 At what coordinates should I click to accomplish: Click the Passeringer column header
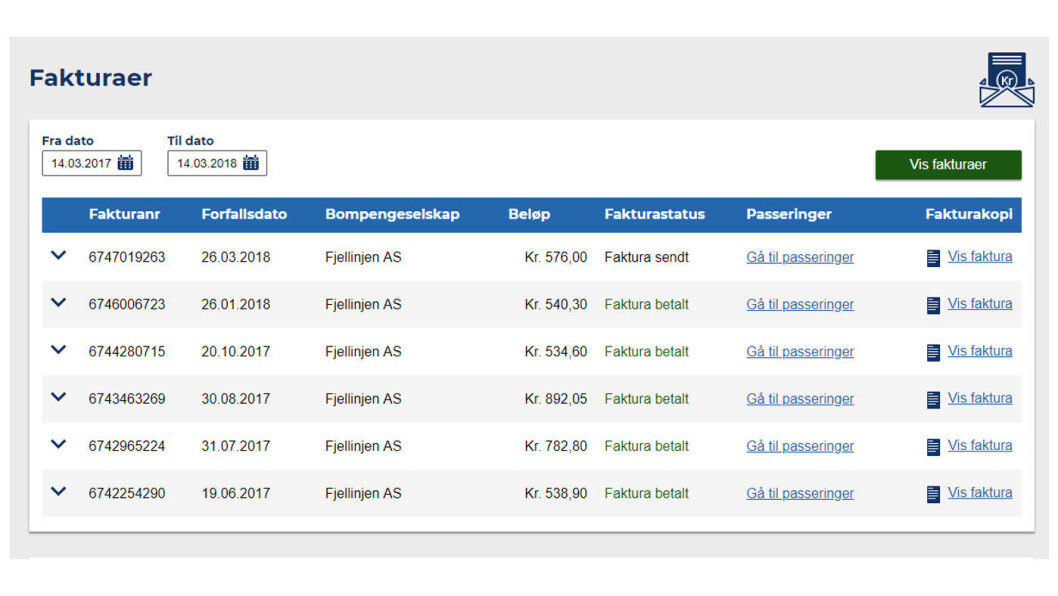tap(789, 215)
